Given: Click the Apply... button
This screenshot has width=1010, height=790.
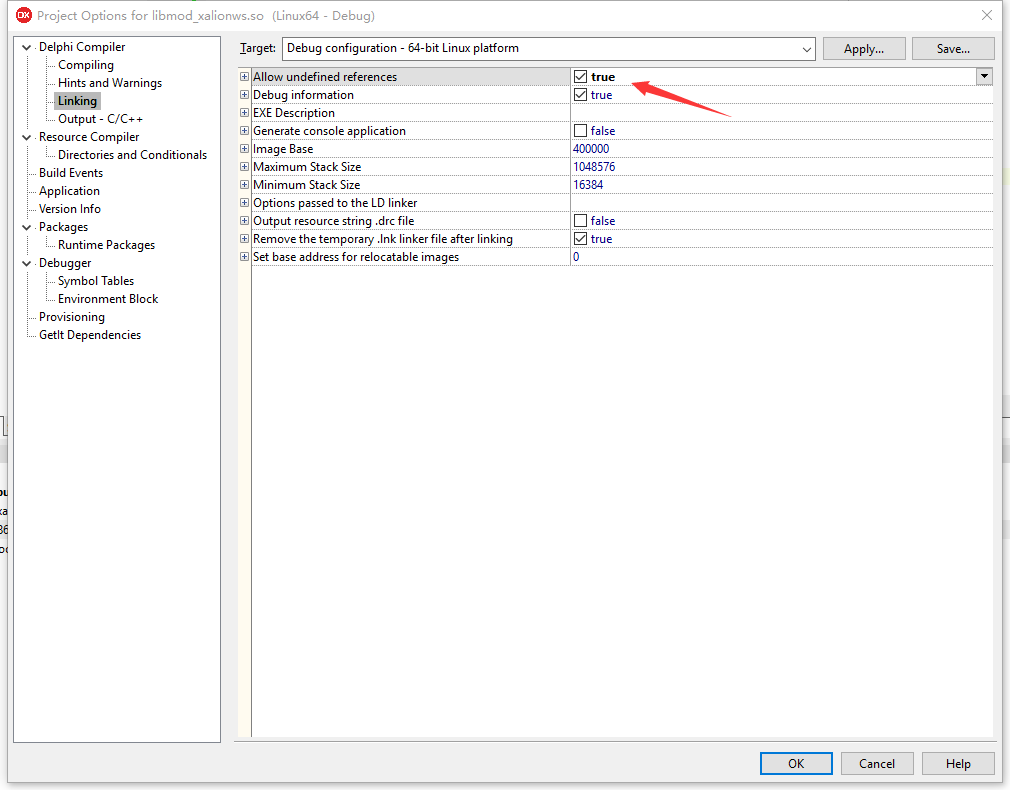Looking at the screenshot, I should pyautogui.click(x=864, y=49).
